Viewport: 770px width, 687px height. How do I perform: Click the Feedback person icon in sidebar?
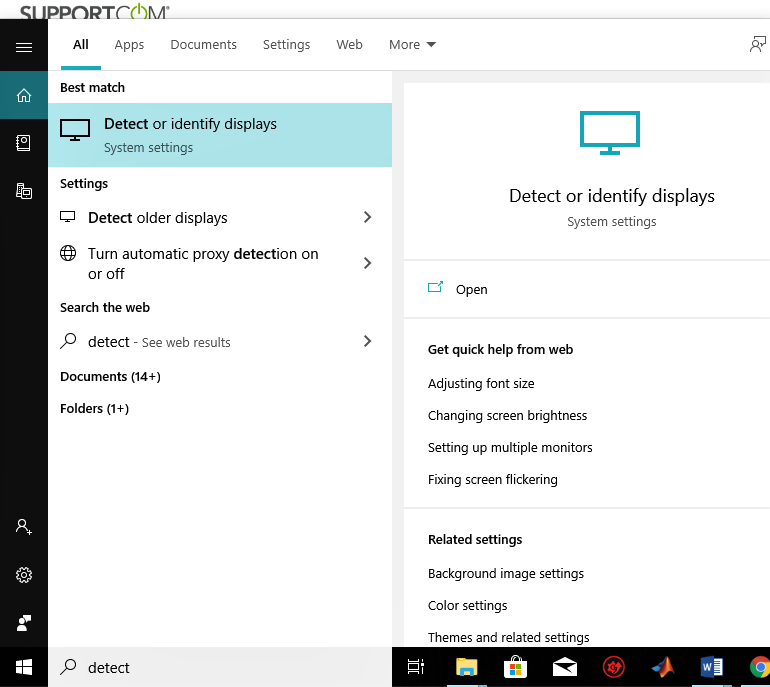pyautogui.click(x=24, y=623)
